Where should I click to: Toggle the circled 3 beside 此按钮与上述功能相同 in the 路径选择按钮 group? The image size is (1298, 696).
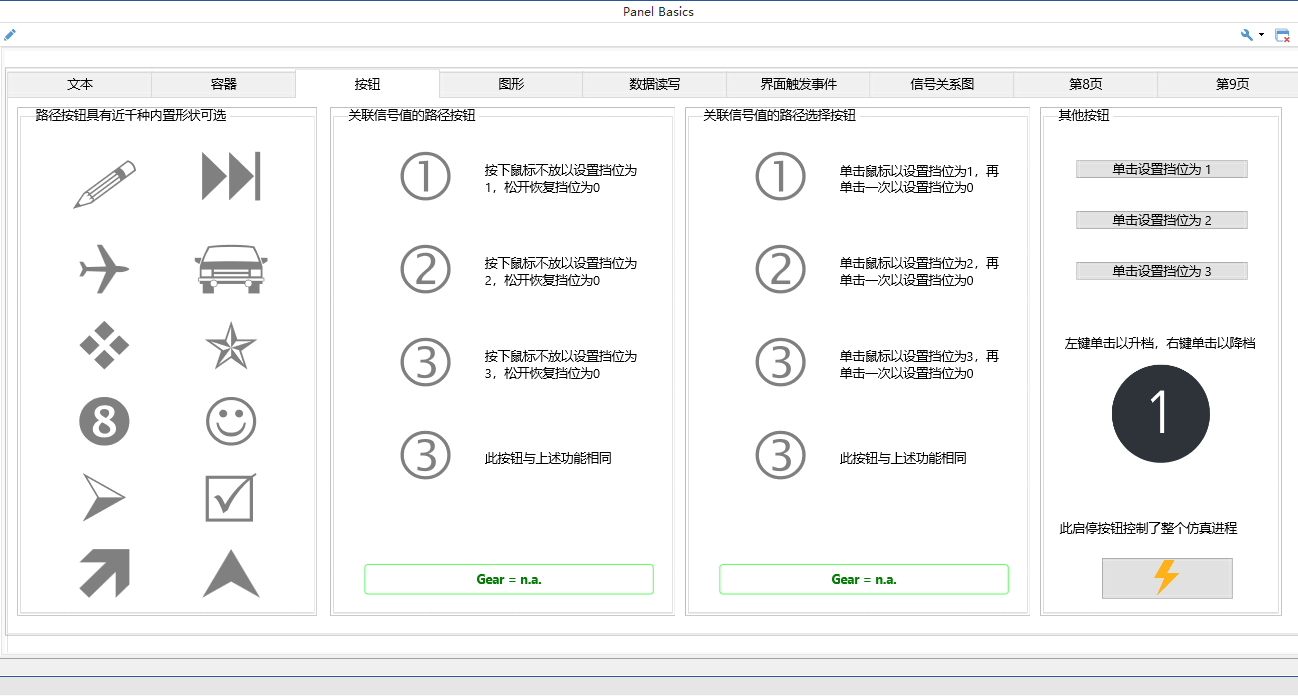781,455
